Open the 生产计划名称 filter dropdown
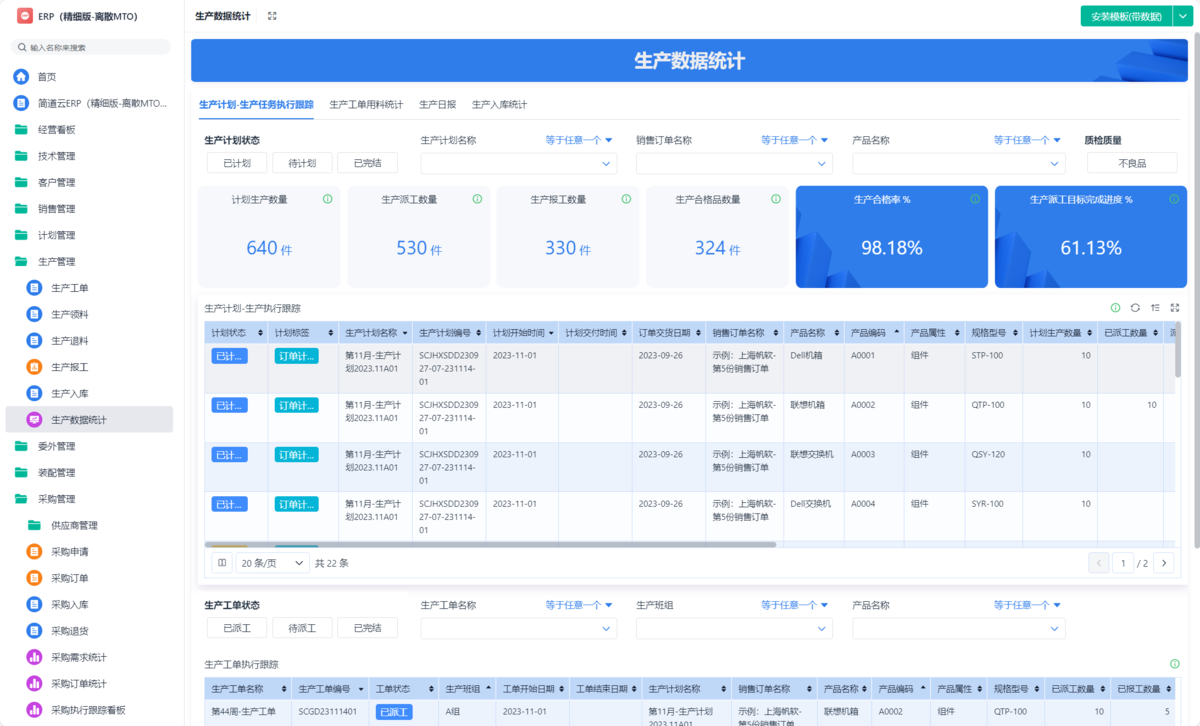 [518, 163]
